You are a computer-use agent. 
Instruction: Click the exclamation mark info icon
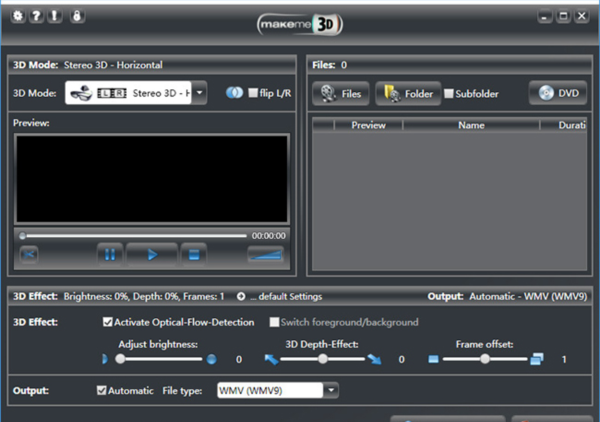point(55,16)
